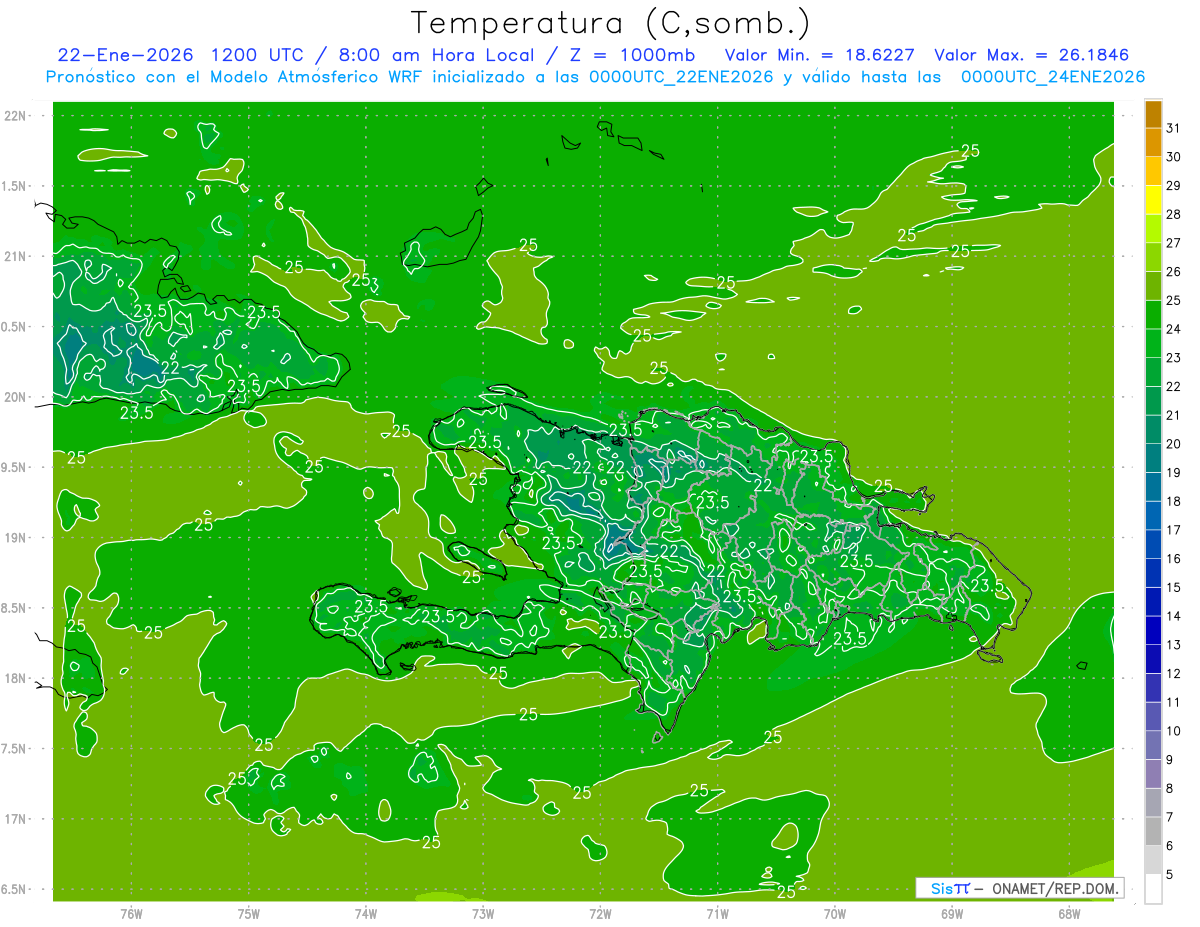Screen dimensions: 1200x927
Task: Click the gray legend band between 6 and 7
Action: [x=1153, y=832]
